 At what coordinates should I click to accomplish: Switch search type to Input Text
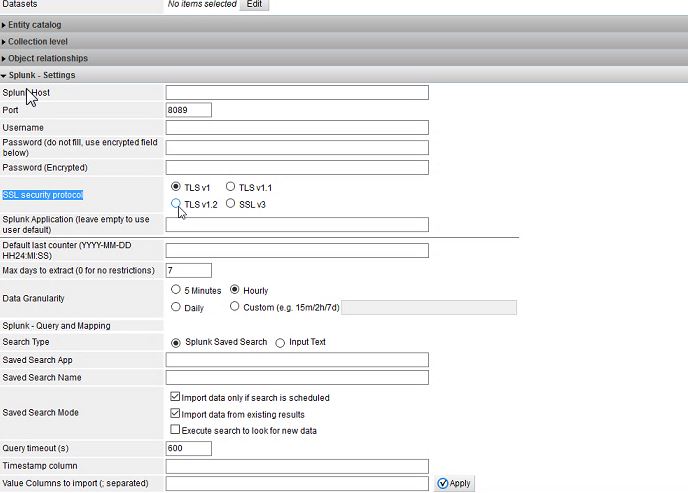pyautogui.click(x=280, y=343)
